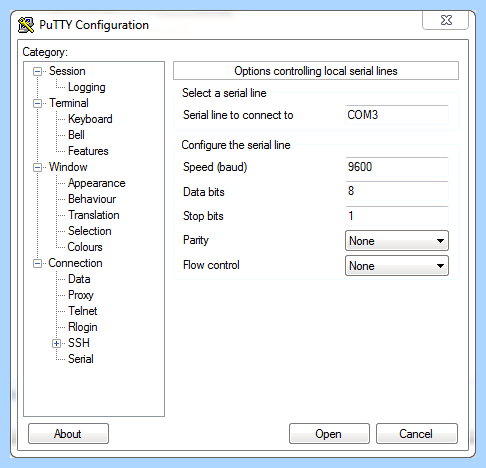The image size is (486, 468).
Task: Open the Flow control dropdown
Action: (397, 266)
